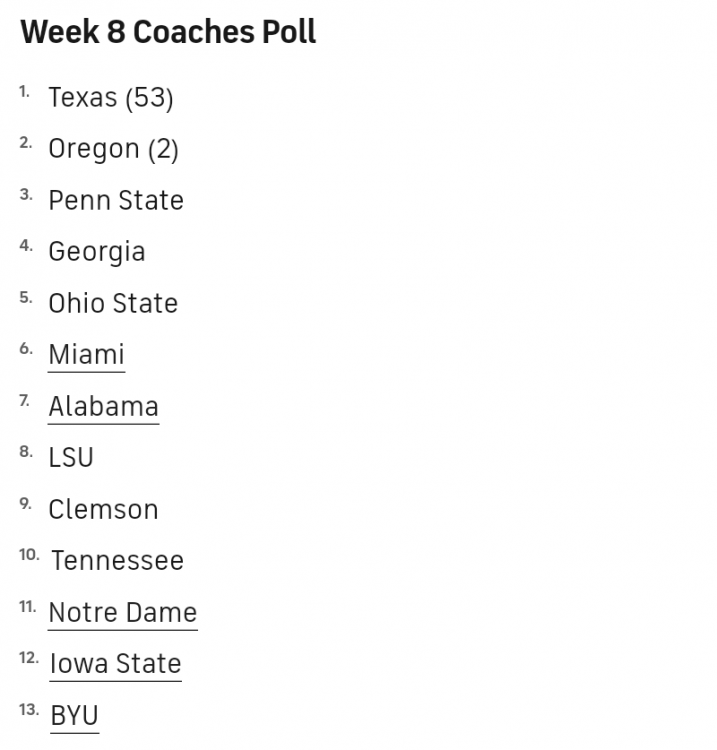Image resolution: width=717 pixels, height=750 pixels.
Task: Click rank number 10 beside Tennessee
Action: point(29,554)
